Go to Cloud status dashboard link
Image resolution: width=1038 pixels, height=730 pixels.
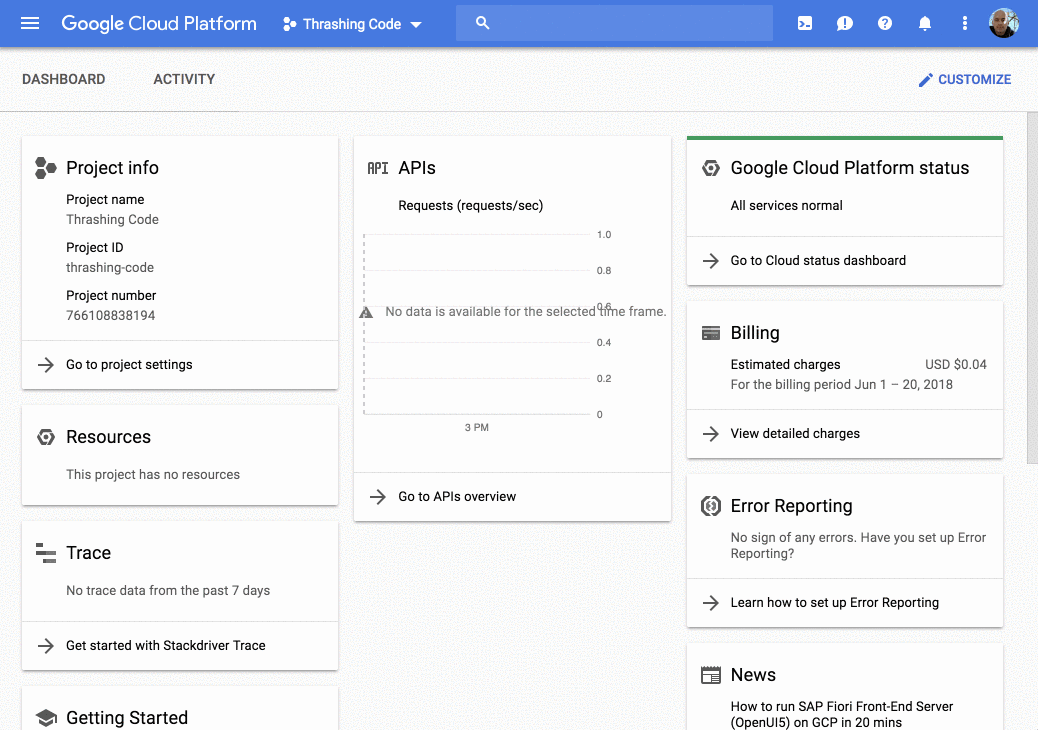(818, 261)
